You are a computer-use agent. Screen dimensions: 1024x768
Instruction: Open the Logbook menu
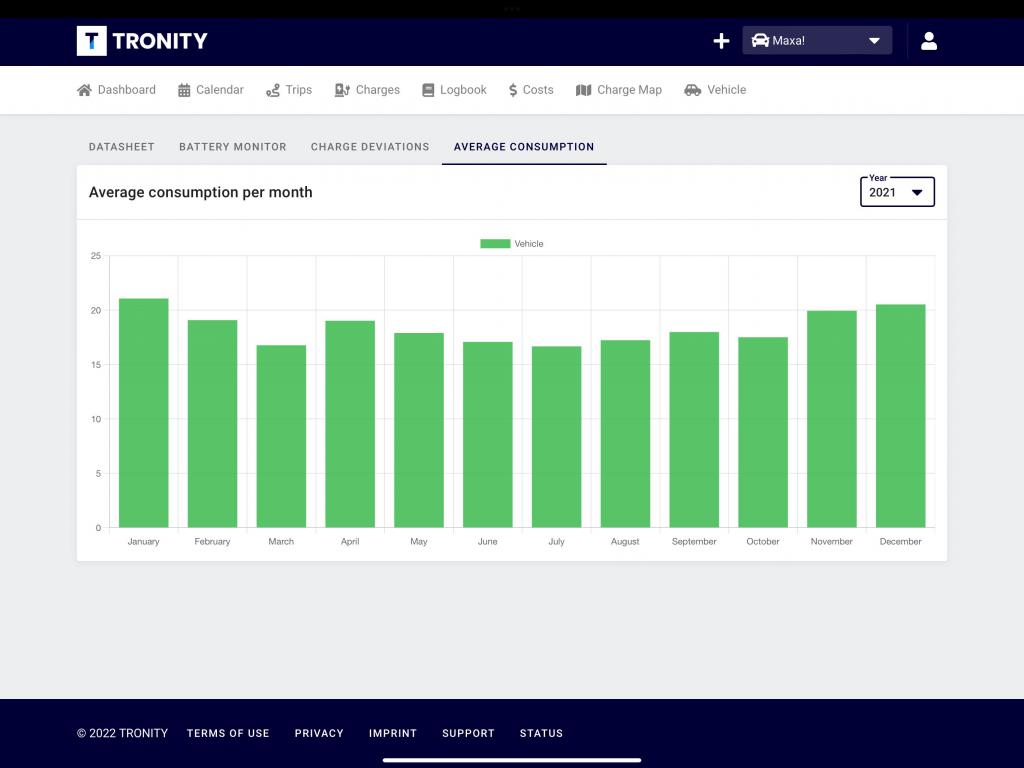(455, 90)
